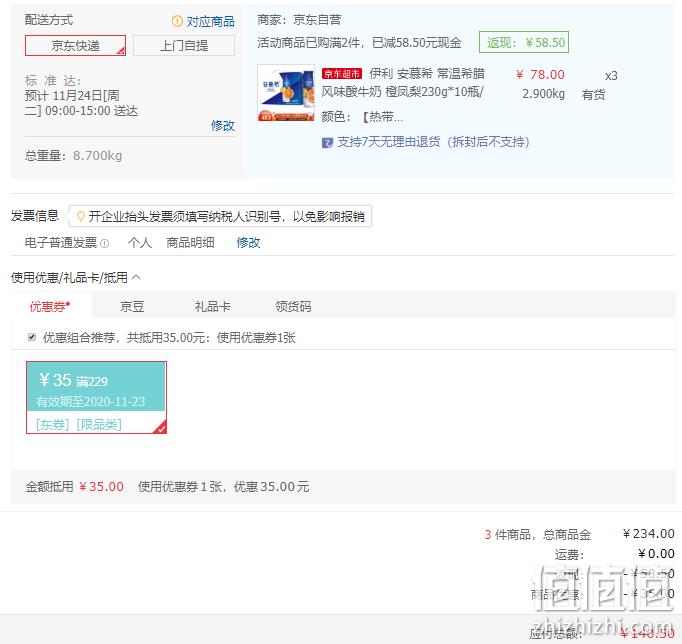Click 修改 under delivery time
682x644 pixels.
[223, 126]
